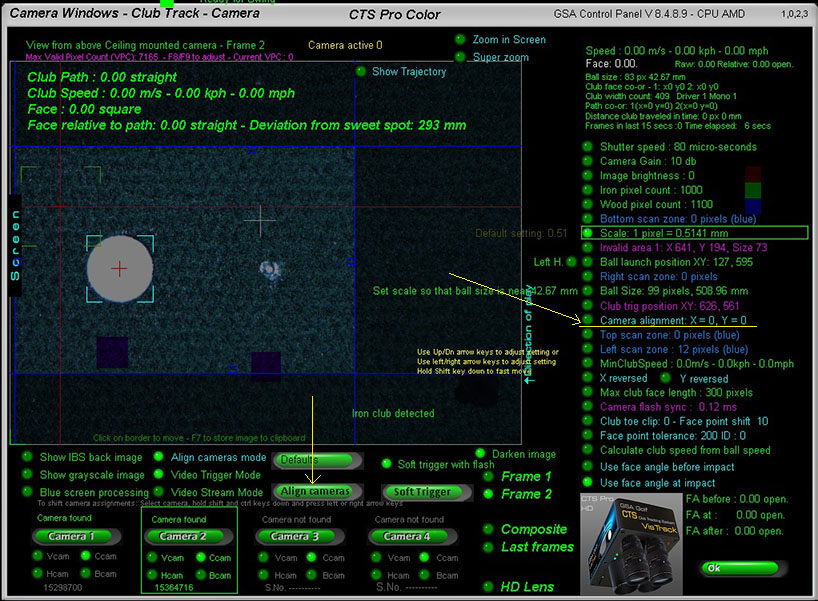The image size is (818, 601).
Task: Select the Image brightness setting
Action: [x=587, y=176]
